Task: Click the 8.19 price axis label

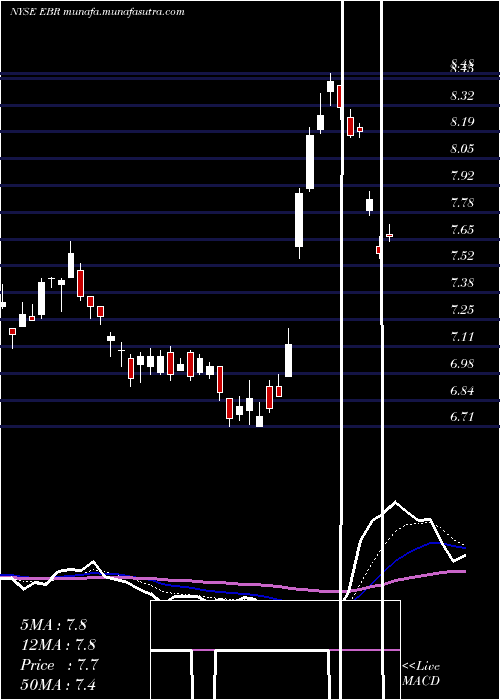Action: click(x=462, y=122)
